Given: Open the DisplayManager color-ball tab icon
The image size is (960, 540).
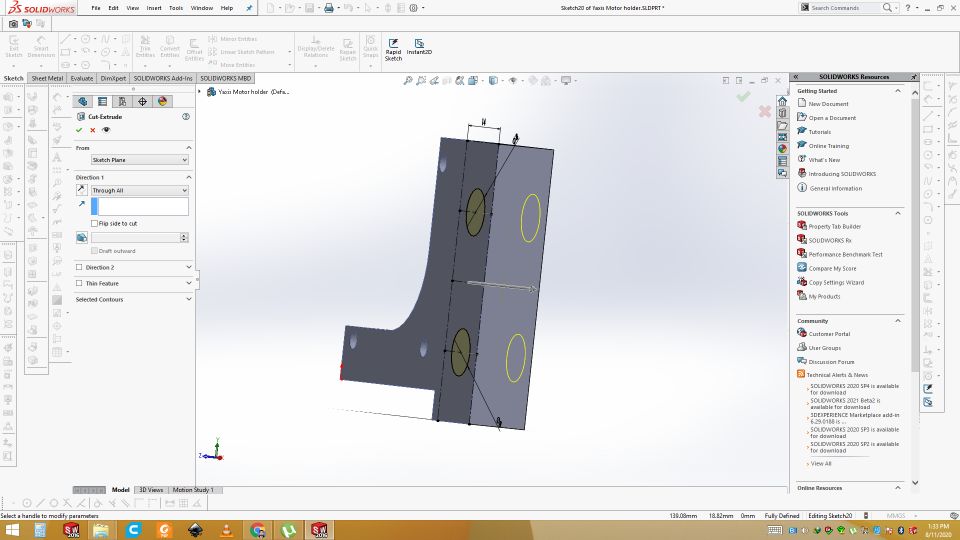Looking at the screenshot, I should [162, 101].
